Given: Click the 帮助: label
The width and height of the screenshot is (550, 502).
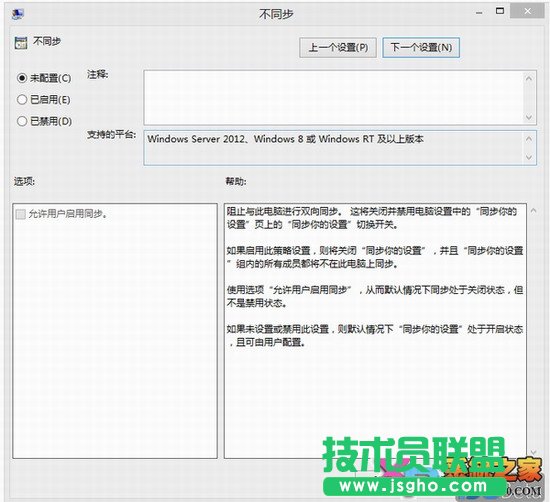Looking at the screenshot, I should (x=236, y=181).
